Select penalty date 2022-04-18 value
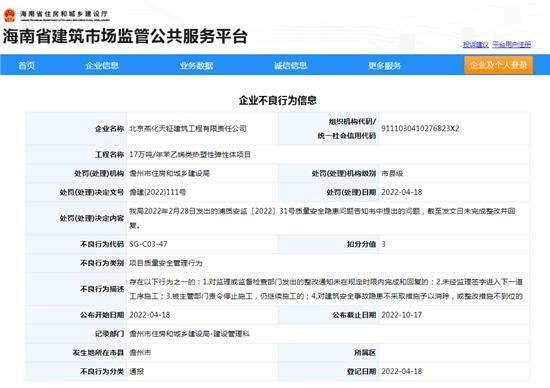 [x=402, y=192]
